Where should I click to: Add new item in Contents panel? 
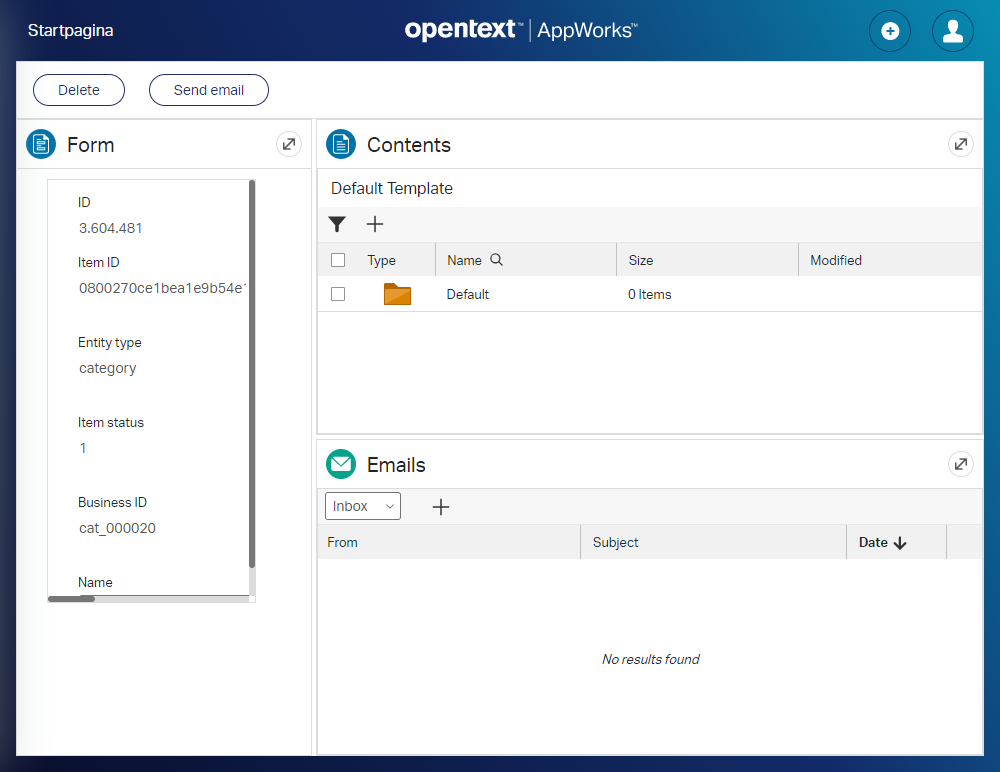[x=375, y=225]
